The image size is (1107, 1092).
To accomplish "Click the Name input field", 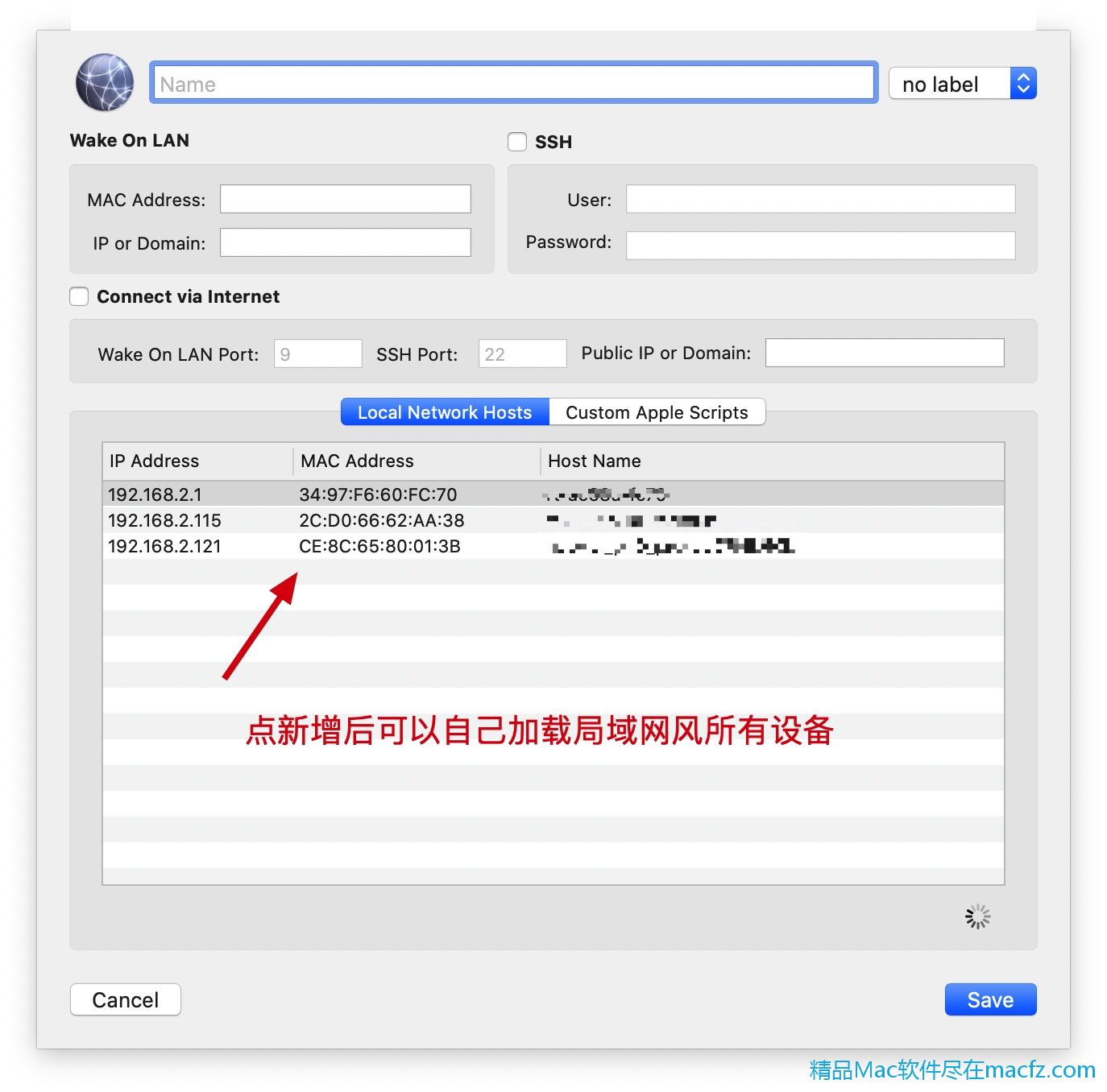I will [513, 83].
